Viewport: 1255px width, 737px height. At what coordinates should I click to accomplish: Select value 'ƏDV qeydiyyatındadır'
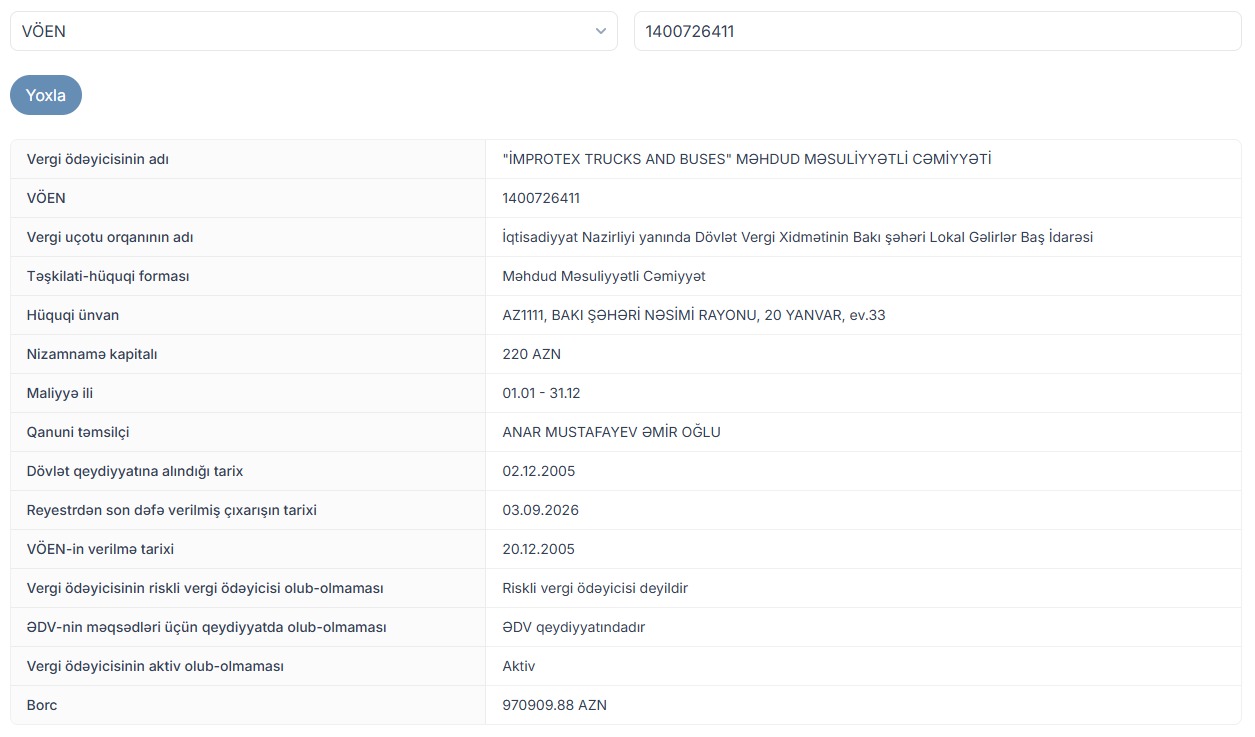(574, 627)
